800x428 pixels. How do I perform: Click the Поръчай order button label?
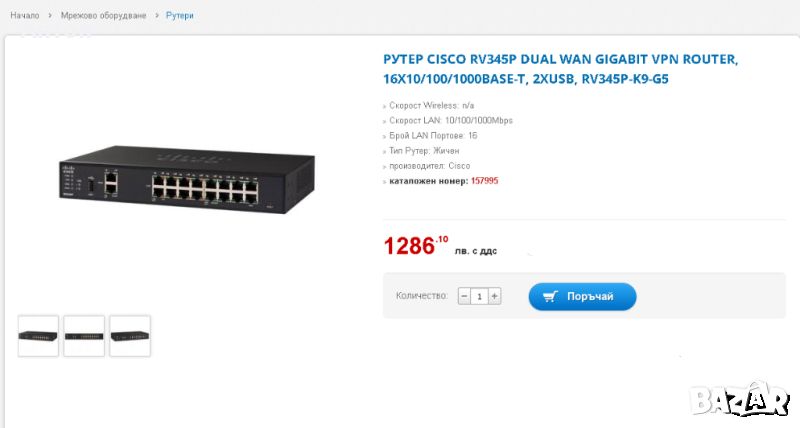590,296
